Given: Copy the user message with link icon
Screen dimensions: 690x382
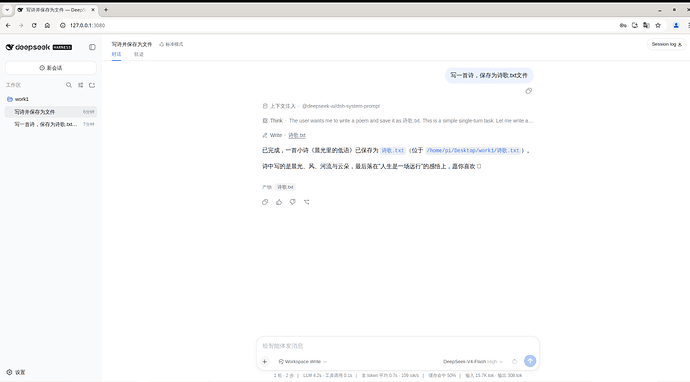Looking at the screenshot, I should pos(529,91).
